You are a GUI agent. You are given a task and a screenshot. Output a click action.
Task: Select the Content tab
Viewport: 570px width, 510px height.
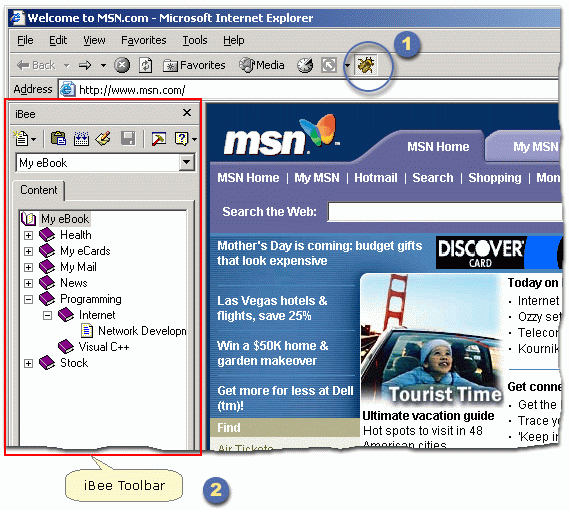(39, 190)
